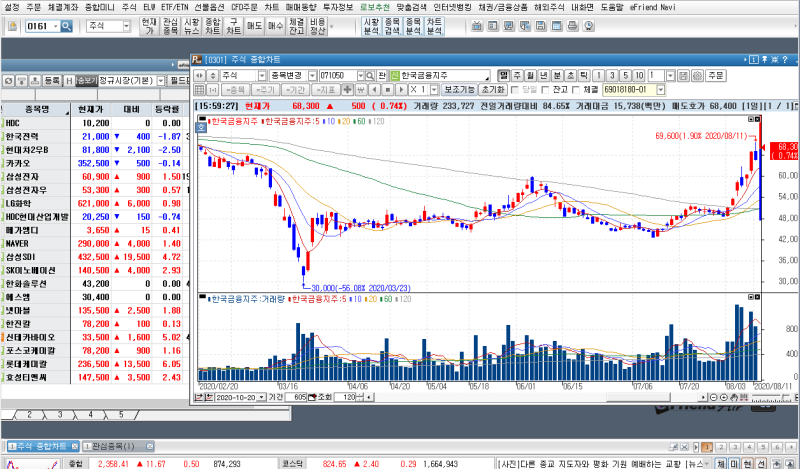Select the tick (틱) period toggle
This screenshot has height=469, width=800.
point(584,76)
